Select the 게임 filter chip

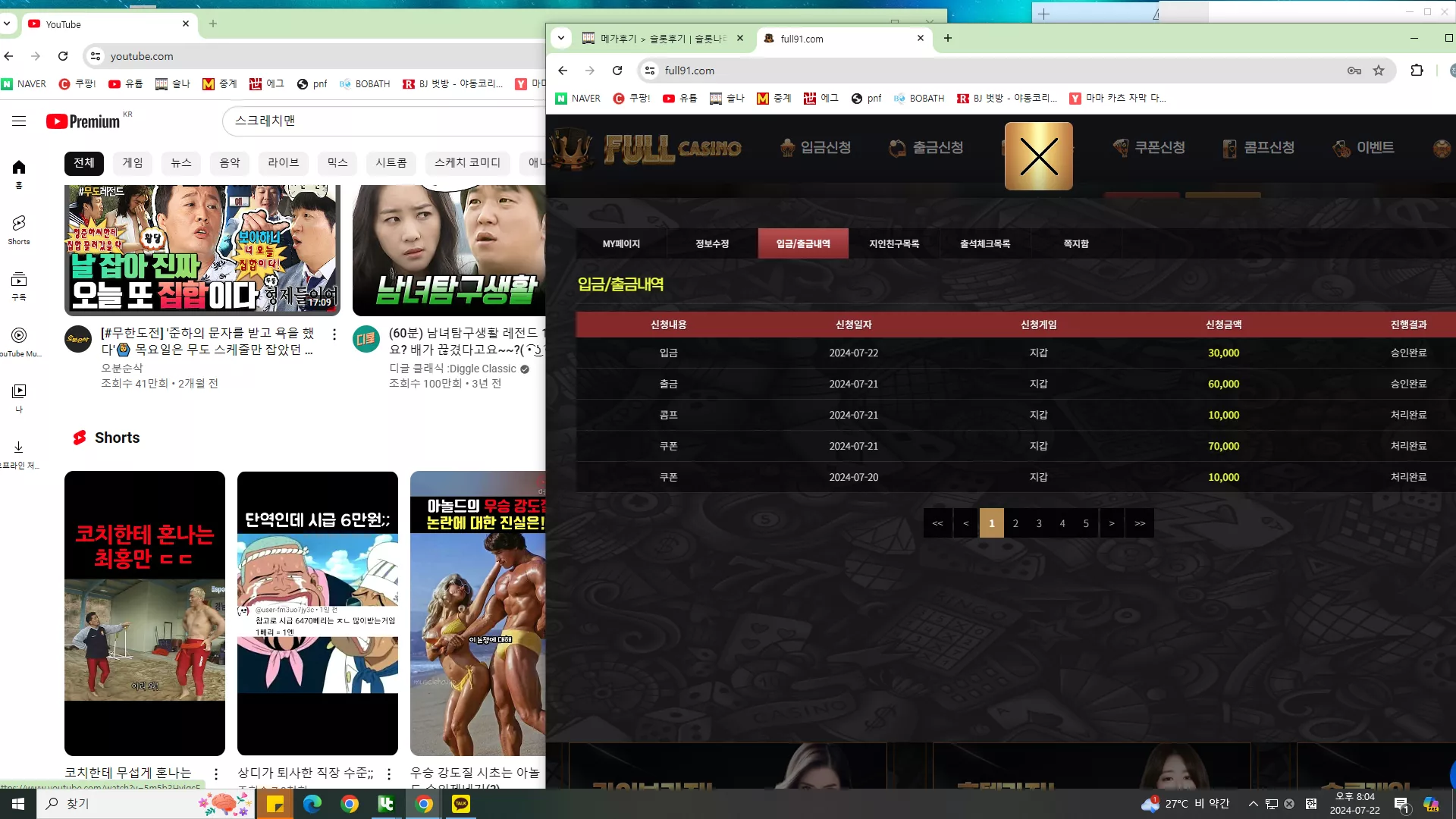point(133,163)
